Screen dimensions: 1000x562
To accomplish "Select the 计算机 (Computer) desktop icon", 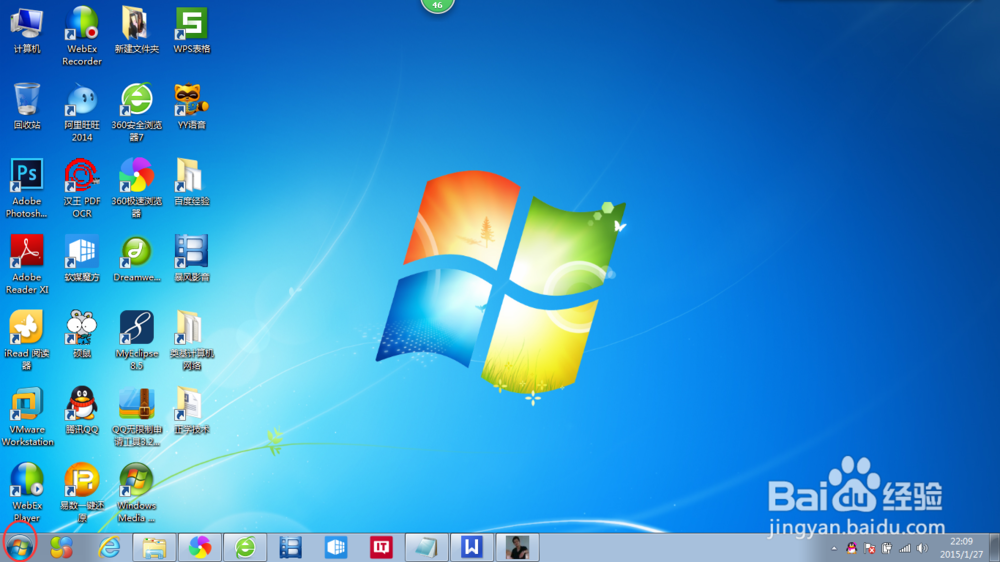I will coord(27,31).
